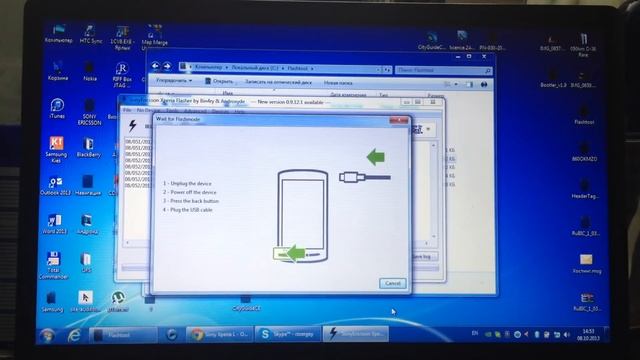Click the Explorer search field

[443, 70]
